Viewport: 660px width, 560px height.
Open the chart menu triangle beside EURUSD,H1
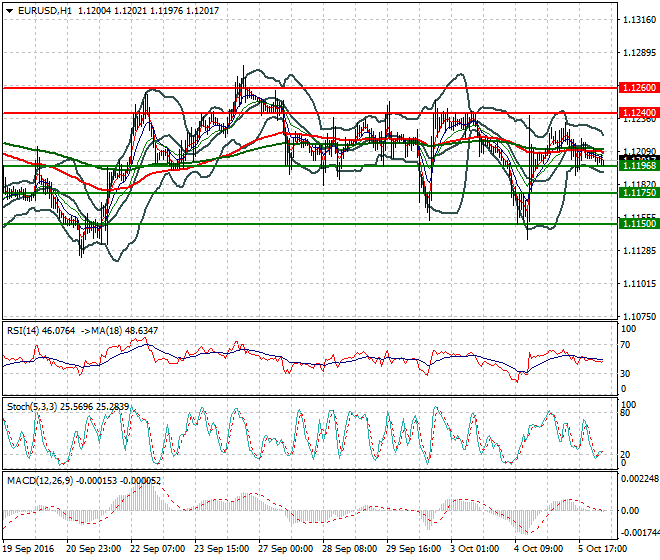click(10, 11)
